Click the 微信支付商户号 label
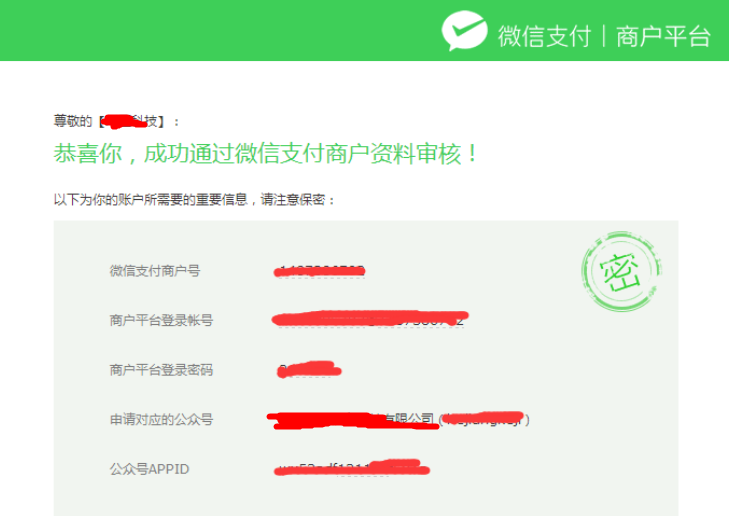729x516 pixels. pyautogui.click(x=155, y=271)
